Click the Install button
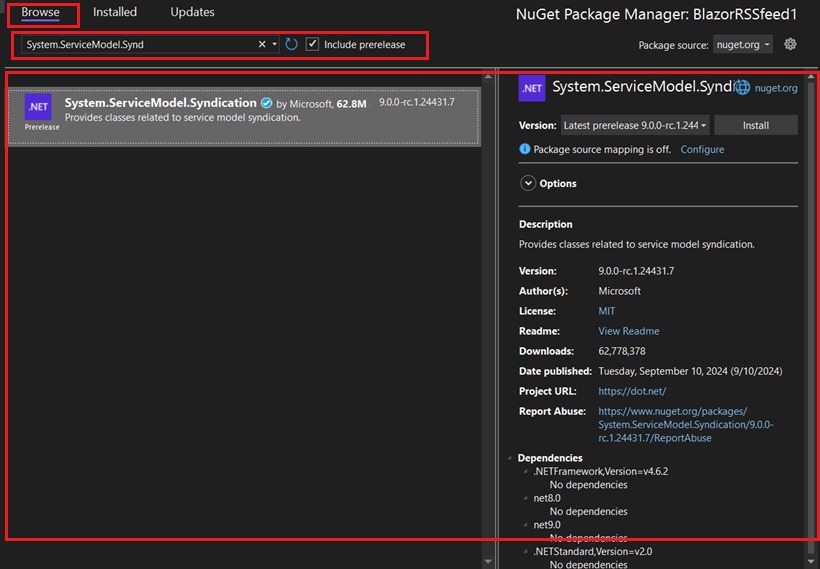 tap(755, 125)
